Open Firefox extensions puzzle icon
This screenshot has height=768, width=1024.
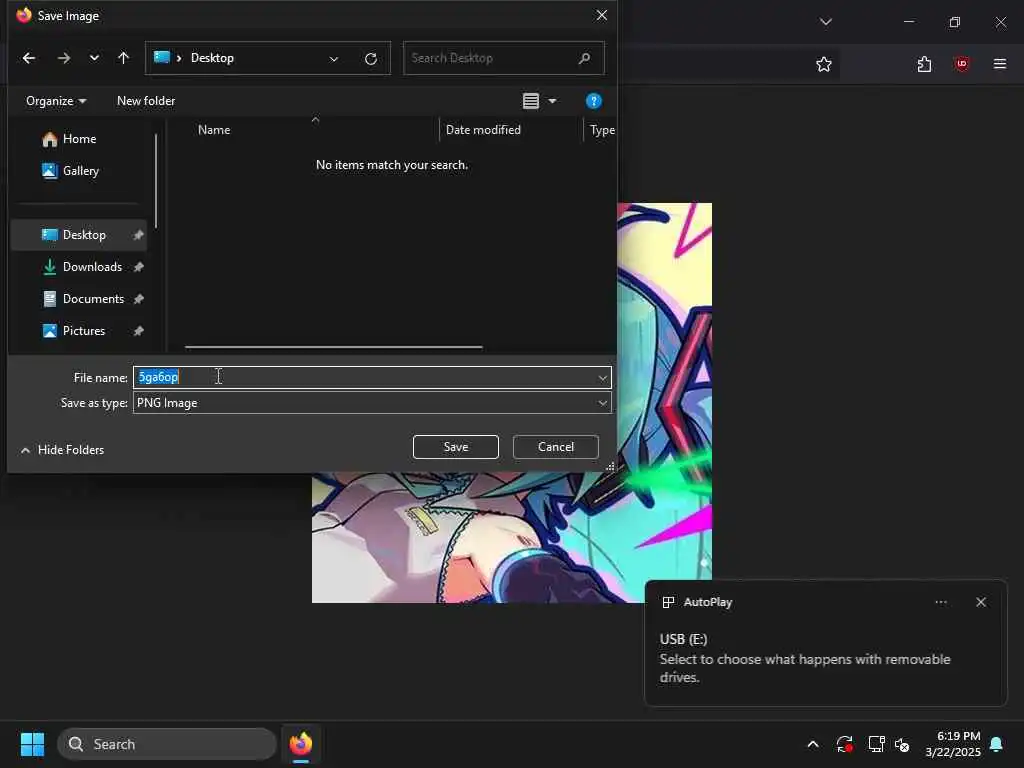(924, 64)
